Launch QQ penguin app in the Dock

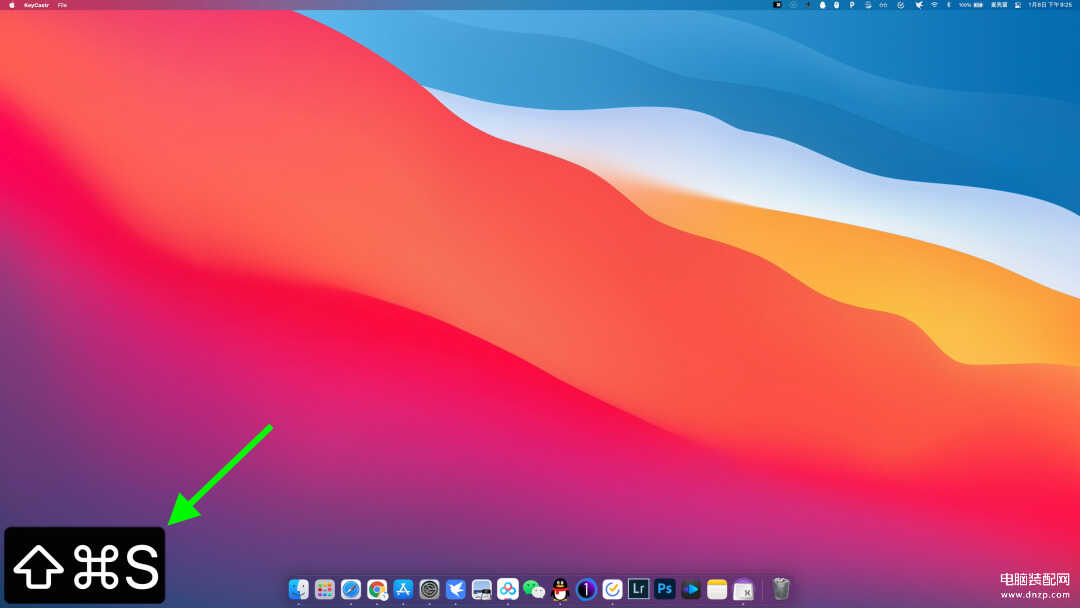click(561, 589)
